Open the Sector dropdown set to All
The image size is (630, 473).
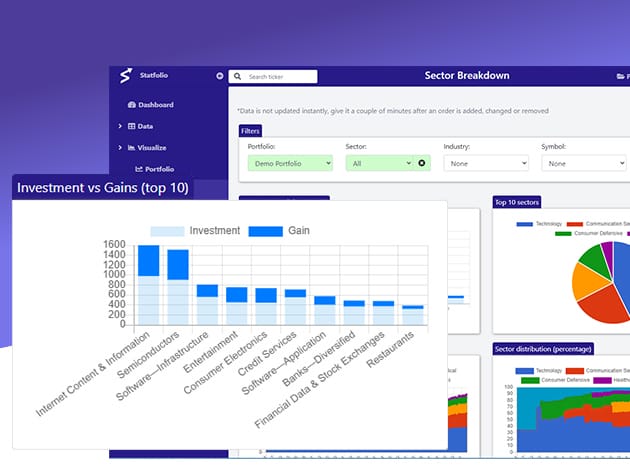[379, 163]
